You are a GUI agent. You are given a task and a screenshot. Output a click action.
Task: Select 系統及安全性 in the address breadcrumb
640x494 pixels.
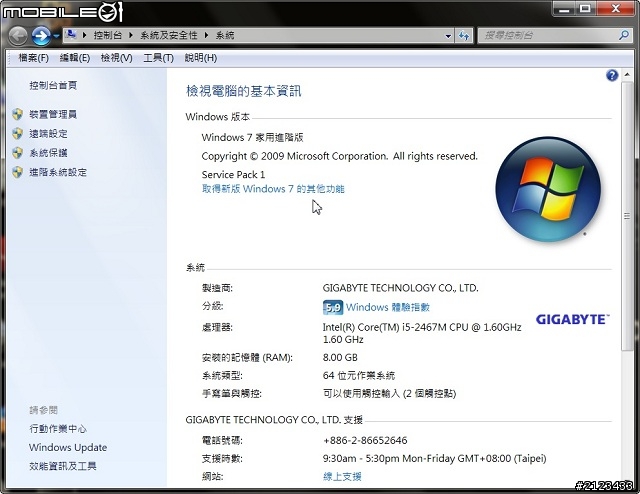169,36
